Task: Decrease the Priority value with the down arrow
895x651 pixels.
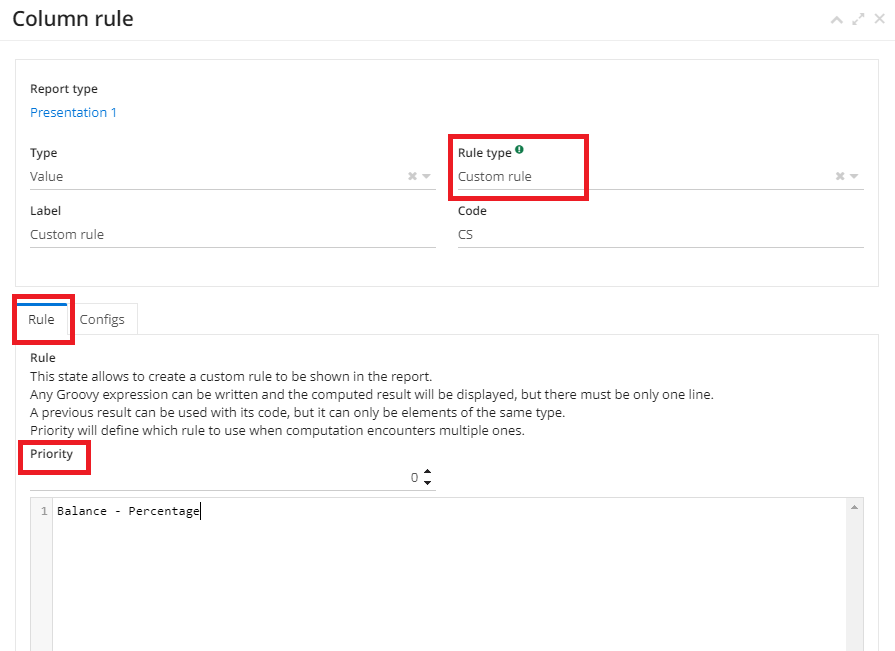Action: point(428,483)
